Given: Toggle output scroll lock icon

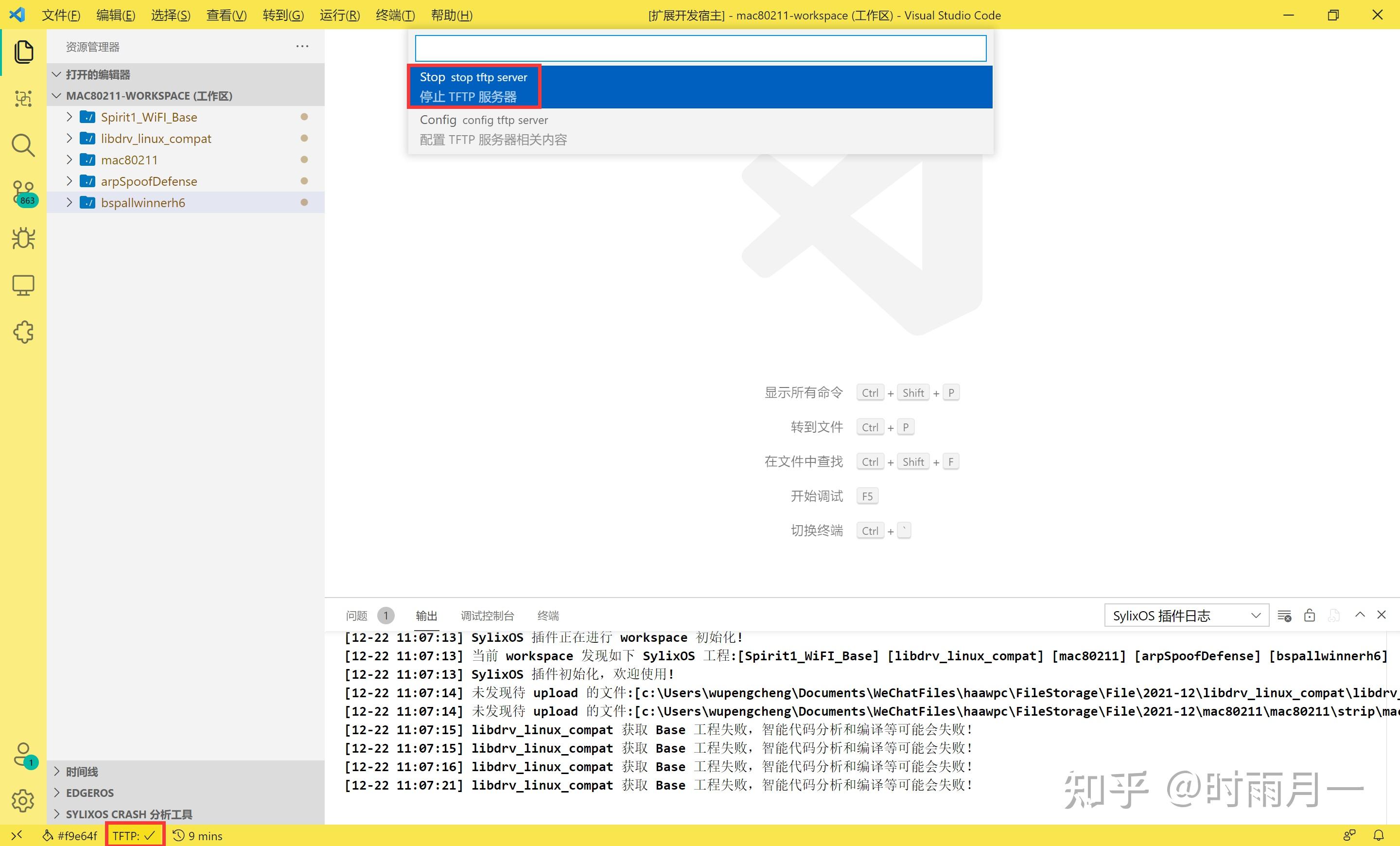Looking at the screenshot, I should (x=1310, y=616).
